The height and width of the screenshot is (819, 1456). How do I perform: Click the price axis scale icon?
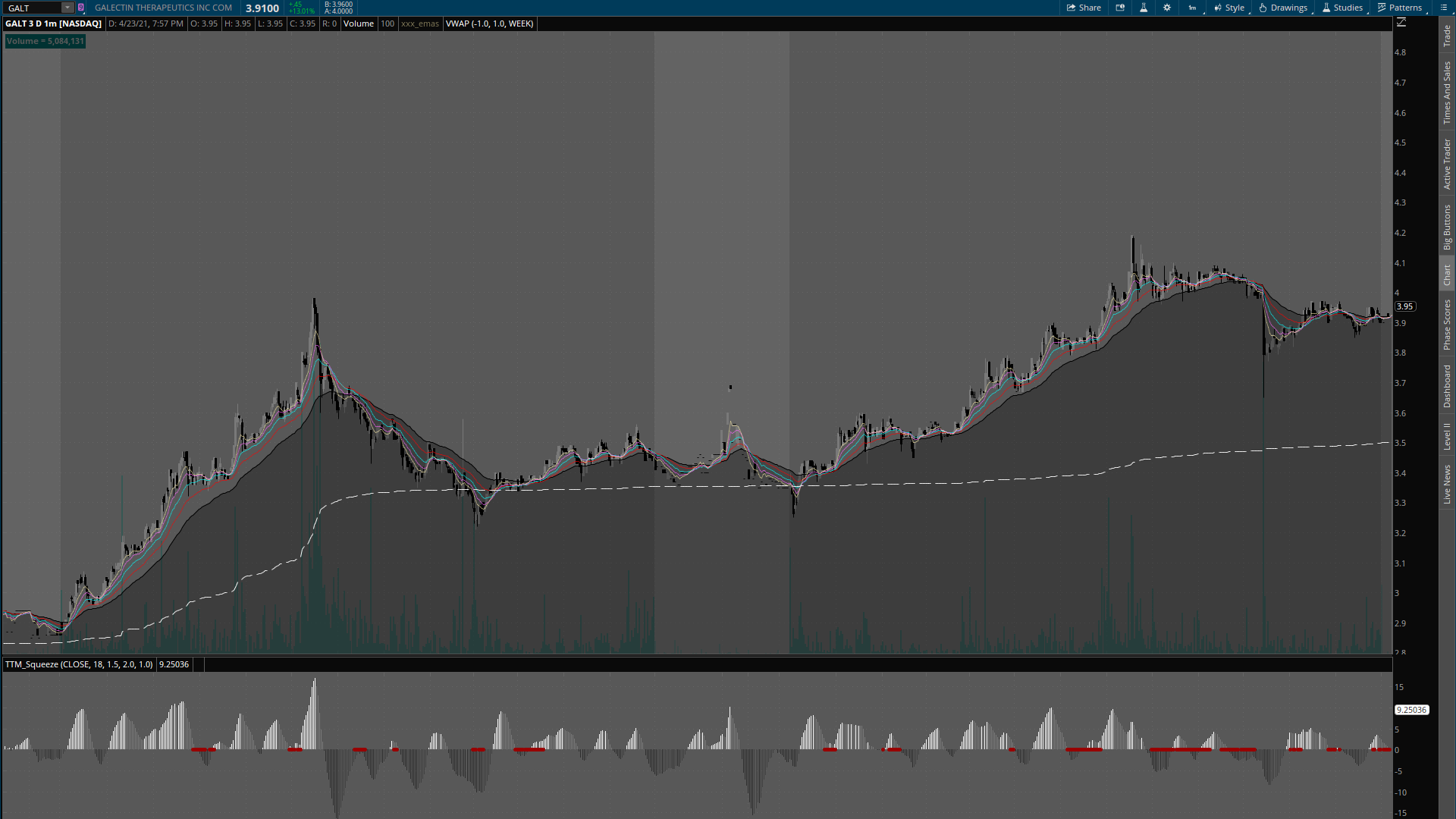pos(1401,23)
